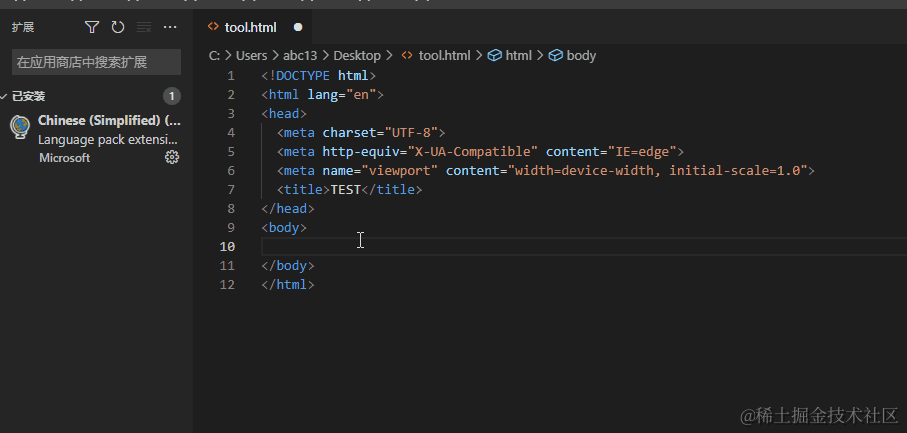
Task: Click the body symbol icon in breadcrumb
Action: click(x=556, y=55)
